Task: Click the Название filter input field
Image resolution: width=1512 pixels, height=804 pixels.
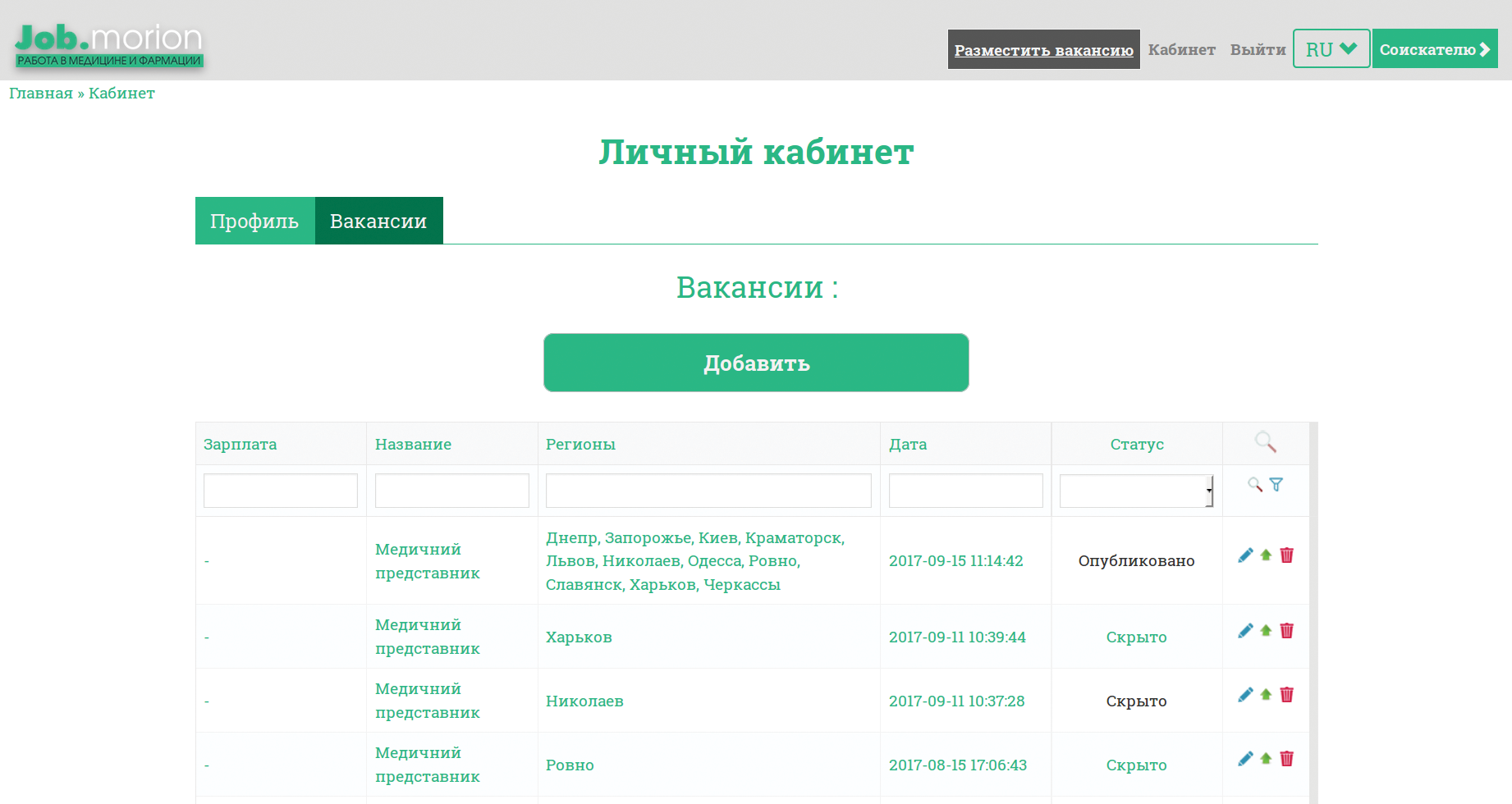Action: 451,491
